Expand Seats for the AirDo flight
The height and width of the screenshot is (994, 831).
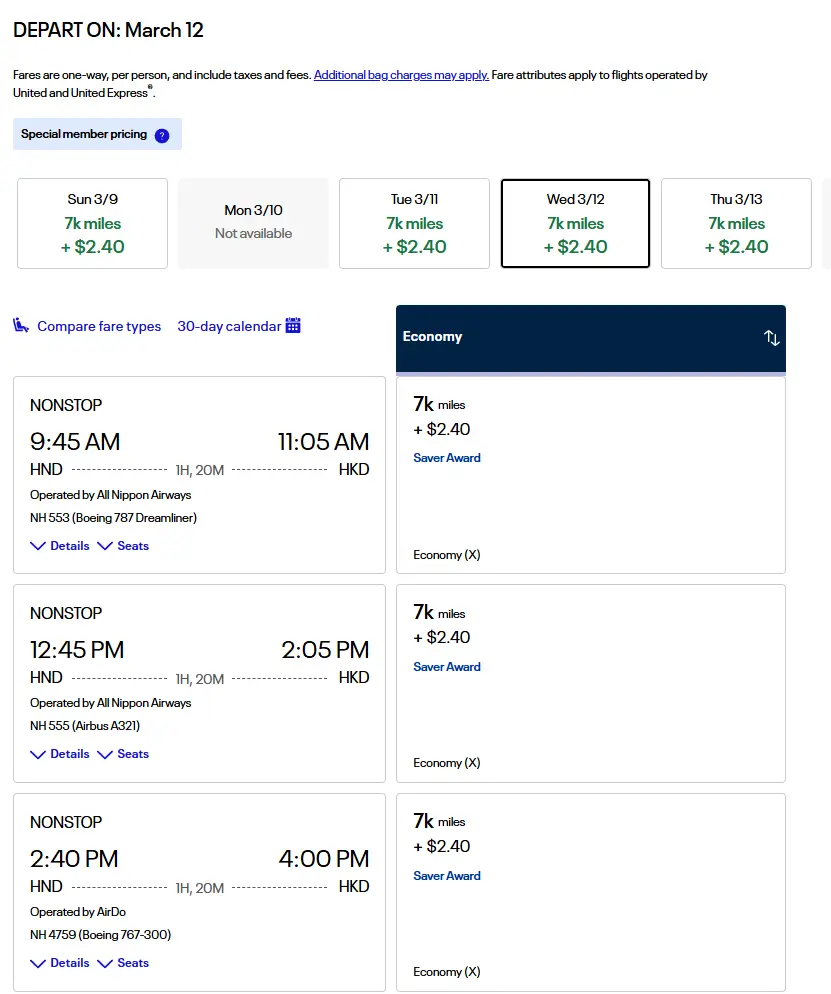point(123,963)
